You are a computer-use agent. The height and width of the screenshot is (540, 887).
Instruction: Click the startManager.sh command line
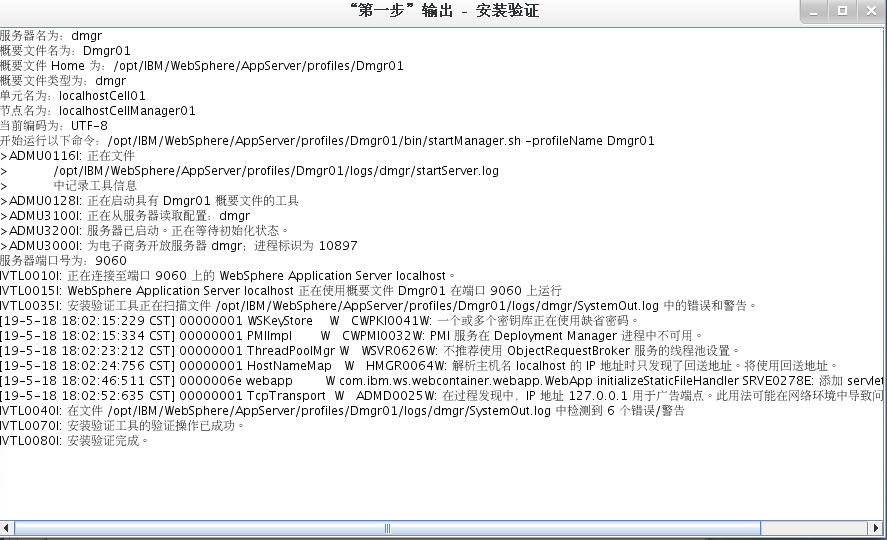328,141
